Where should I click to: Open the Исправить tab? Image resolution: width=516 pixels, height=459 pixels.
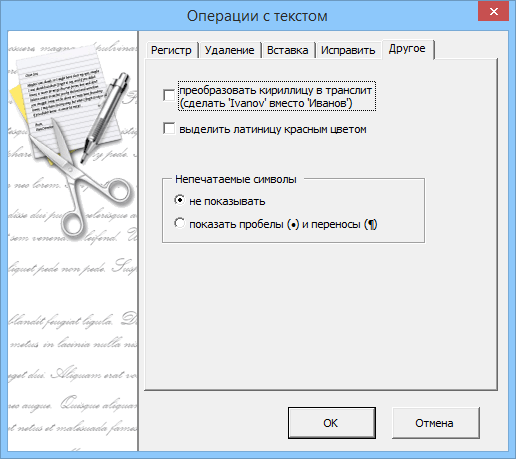click(x=348, y=50)
